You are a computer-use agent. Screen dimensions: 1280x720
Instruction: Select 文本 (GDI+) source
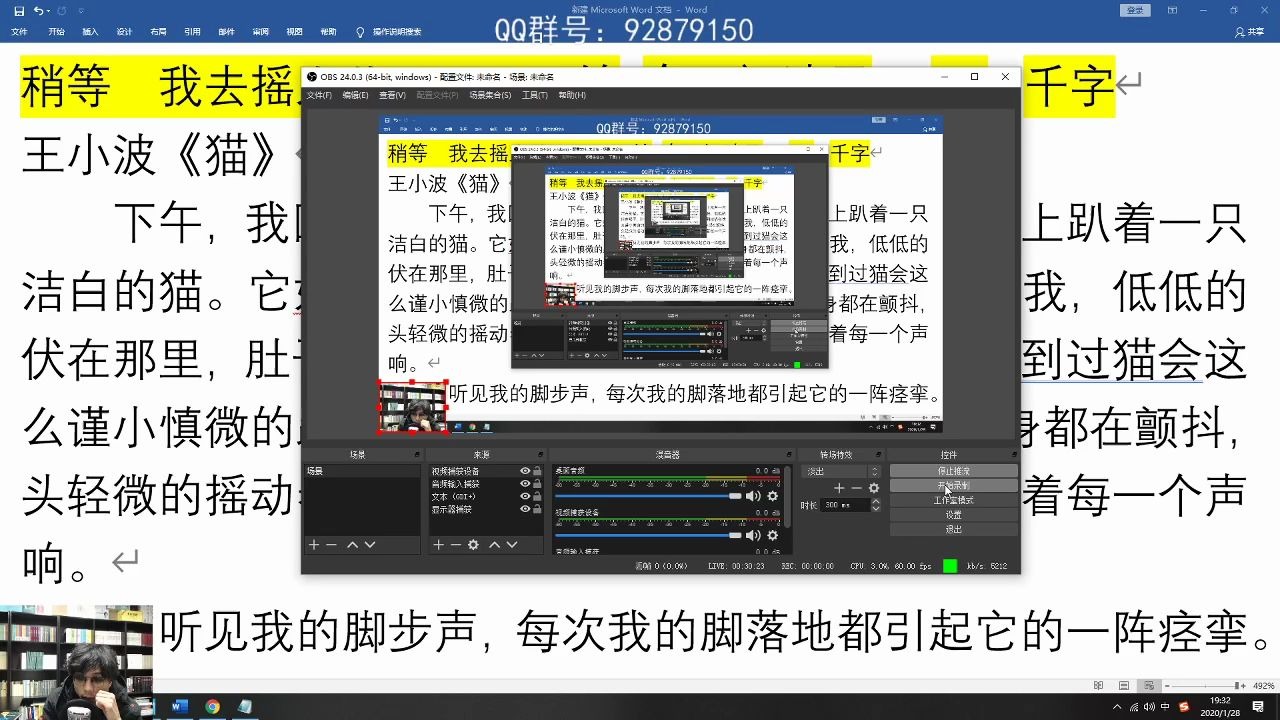click(453, 496)
